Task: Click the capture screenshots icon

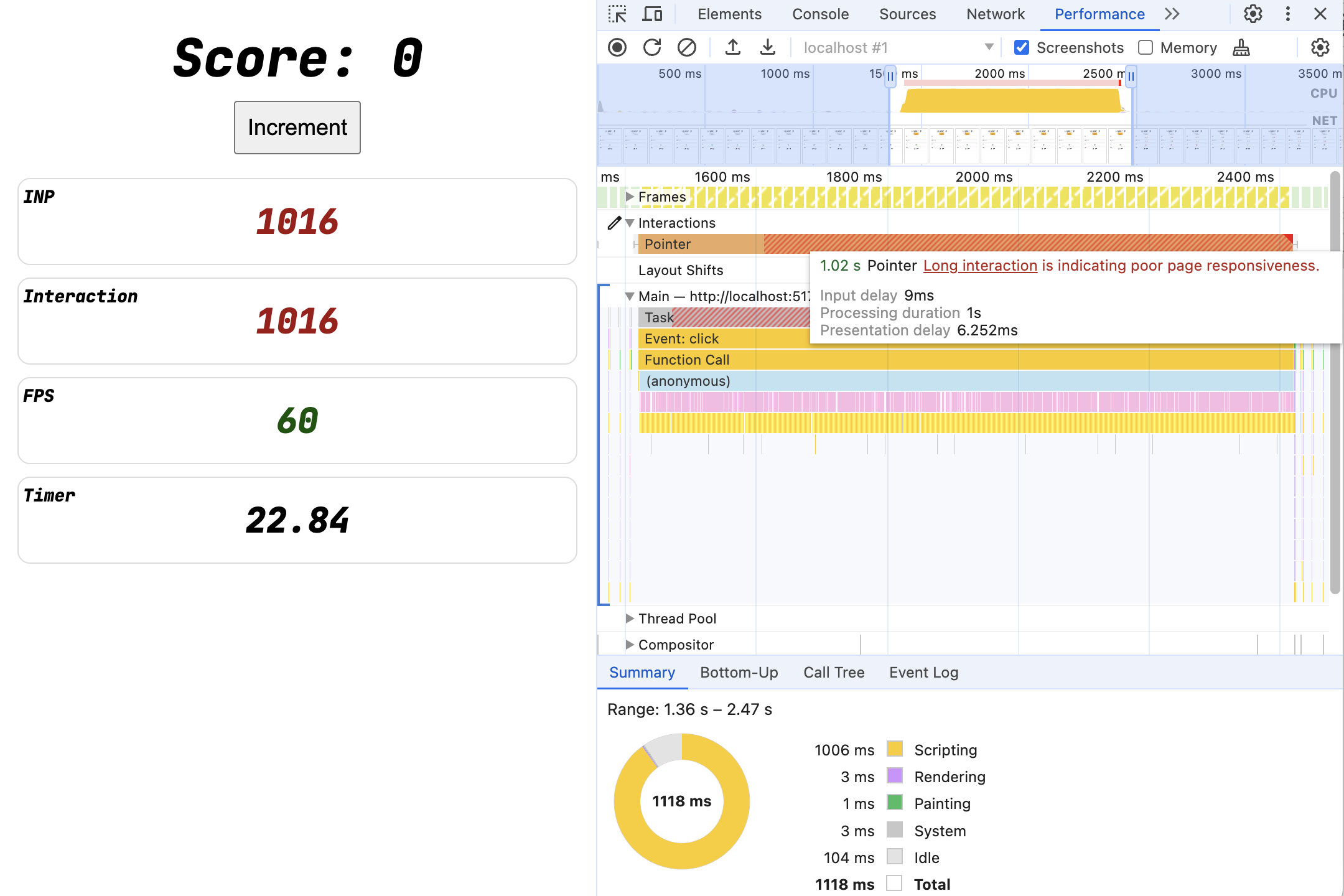Action: click(1022, 46)
